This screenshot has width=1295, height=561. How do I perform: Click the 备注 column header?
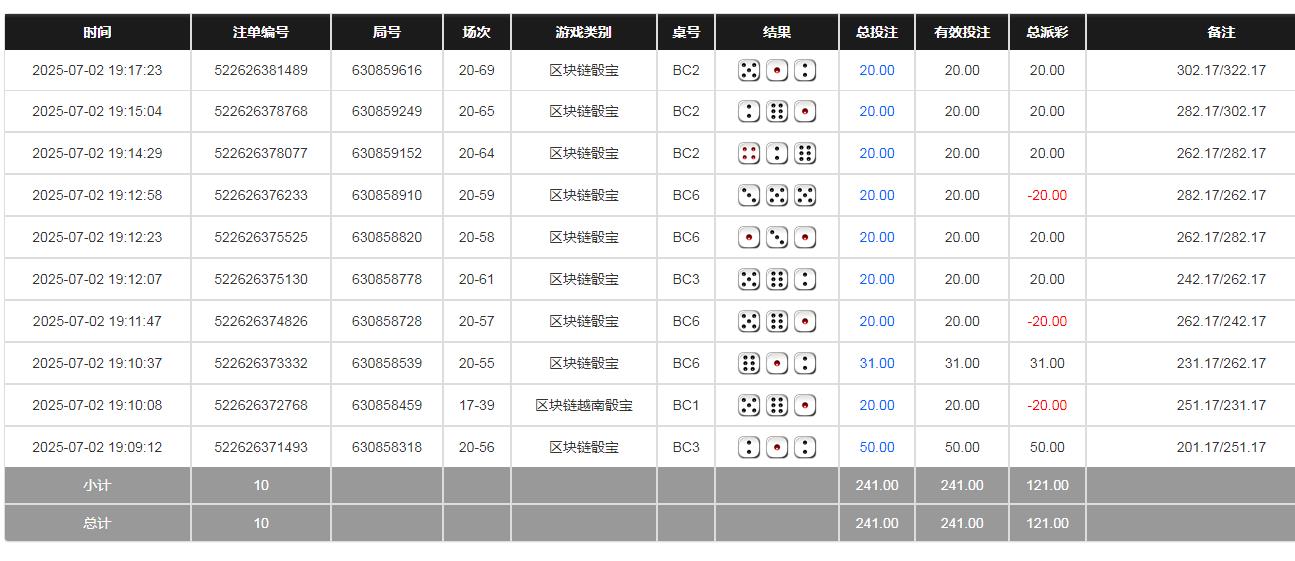click(x=1220, y=32)
